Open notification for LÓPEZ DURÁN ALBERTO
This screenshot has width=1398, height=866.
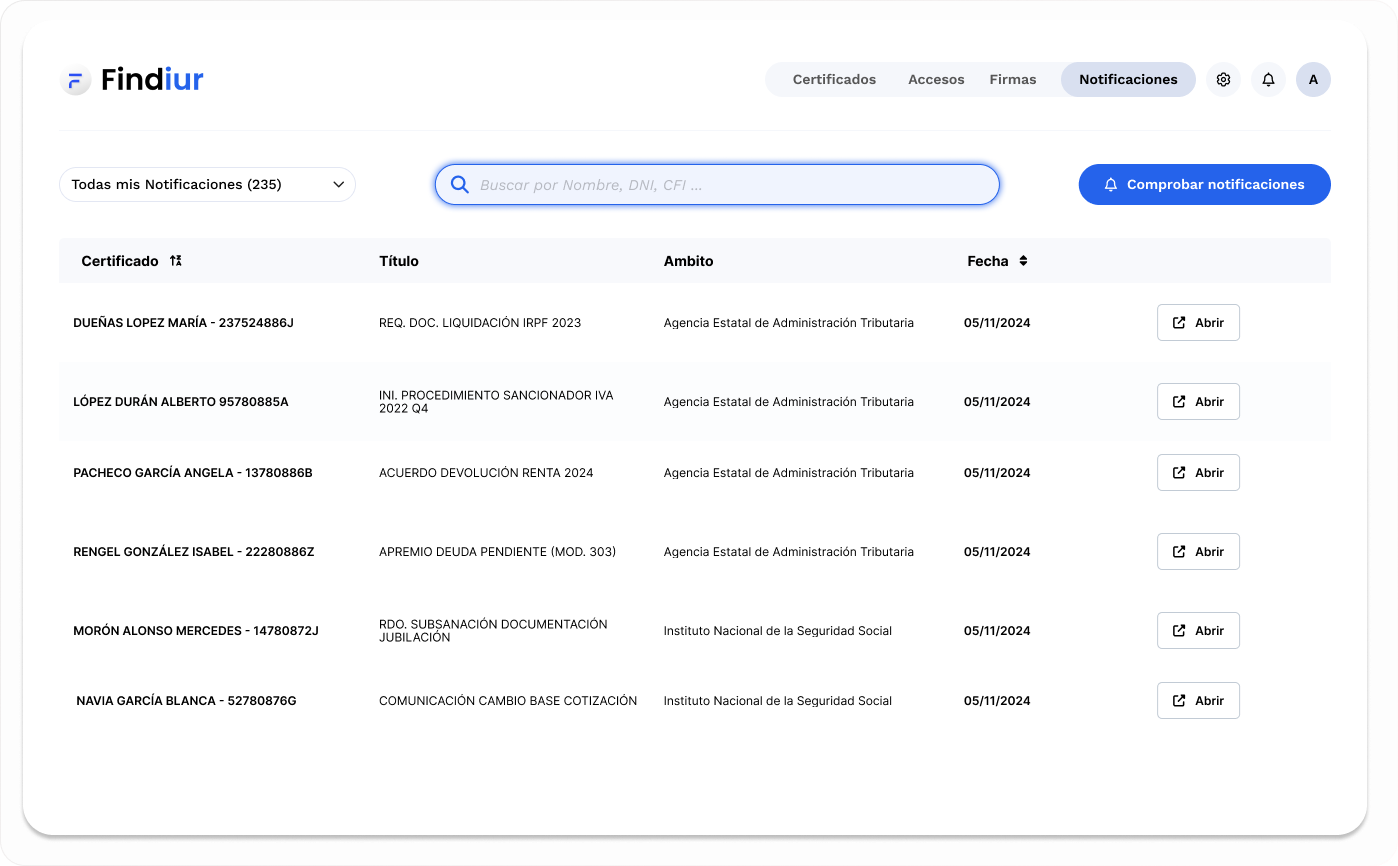click(x=1198, y=402)
